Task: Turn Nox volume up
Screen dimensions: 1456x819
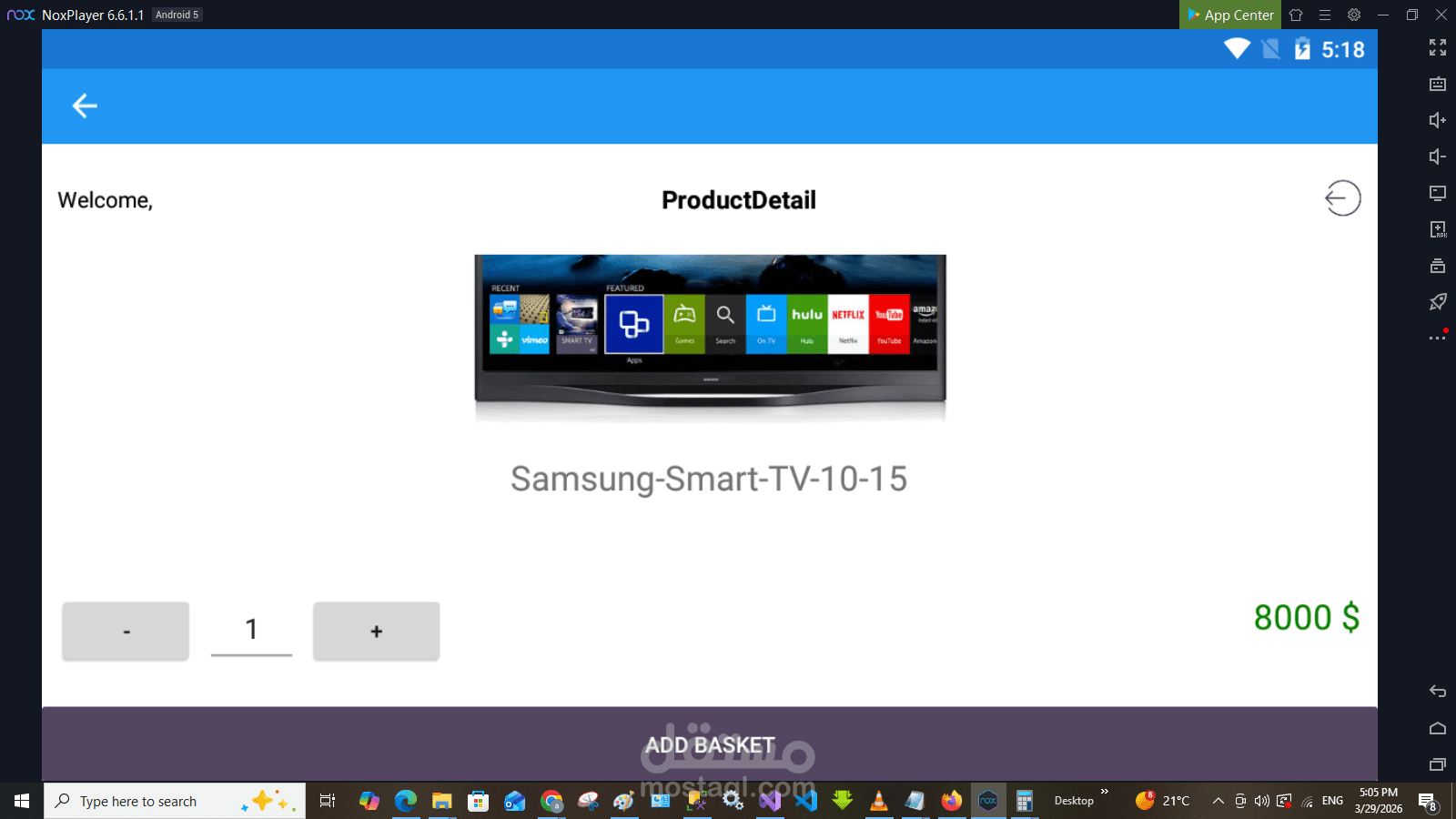Action: 1438,120
